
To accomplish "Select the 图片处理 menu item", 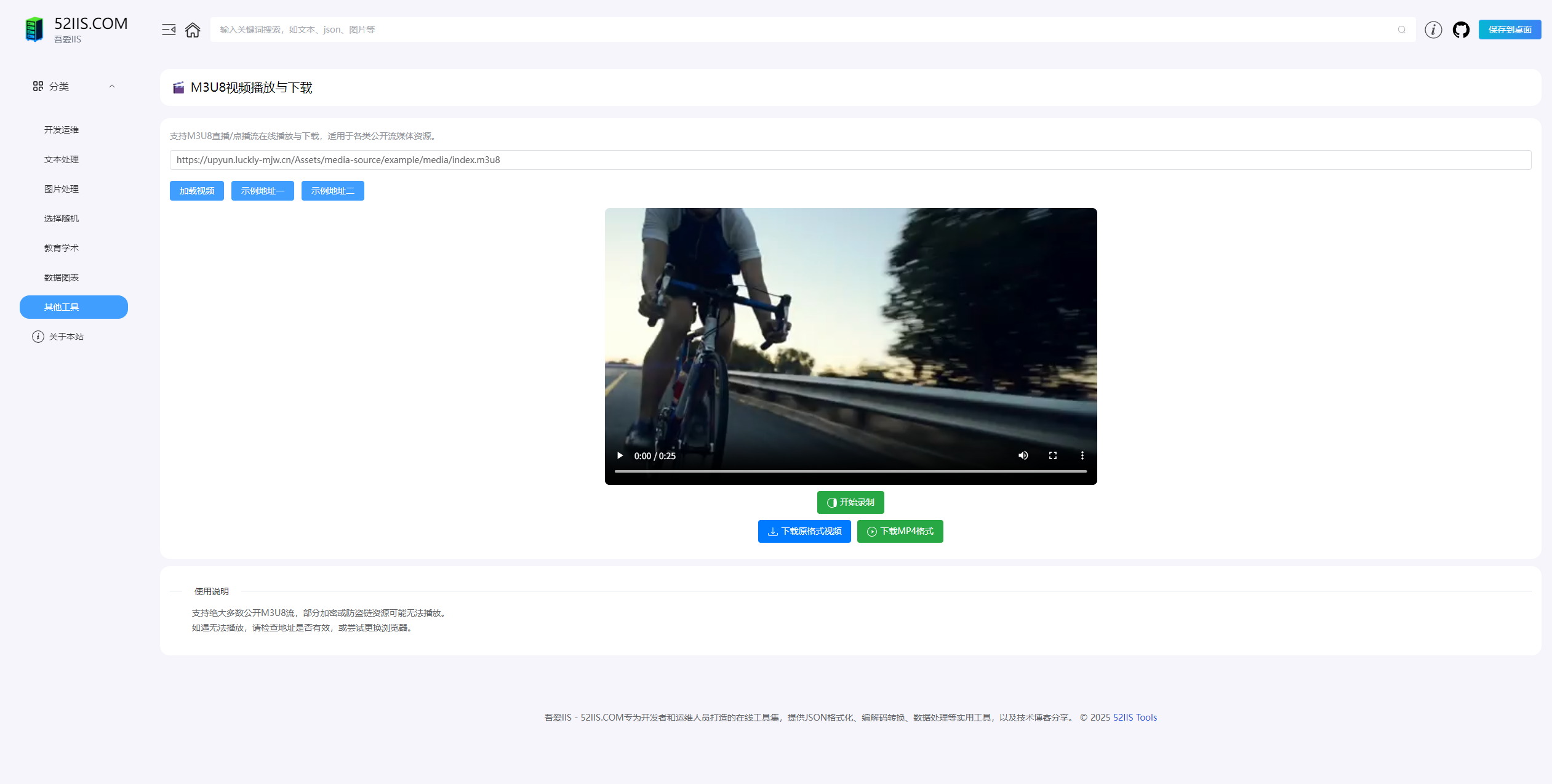I will pyautogui.click(x=62, y=189).
